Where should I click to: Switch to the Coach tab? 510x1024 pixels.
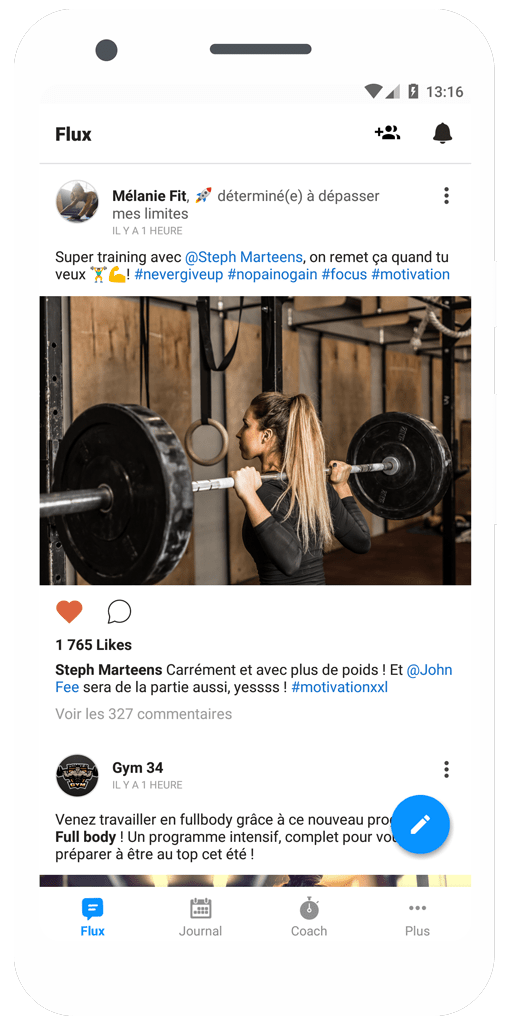pyautogui.click(x=309, y=918)
